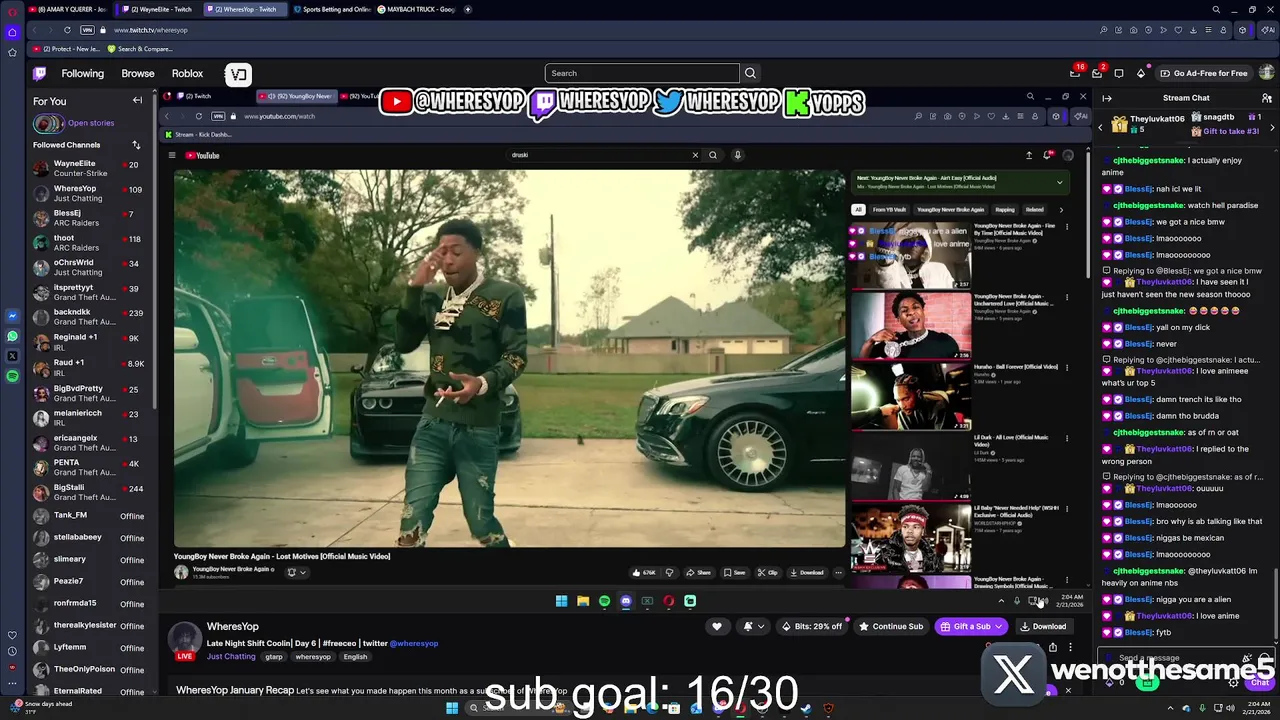Sort Followed Channels with arrows icon
The height and width of the screenshot is (720, 1280).
pos(136,145)
